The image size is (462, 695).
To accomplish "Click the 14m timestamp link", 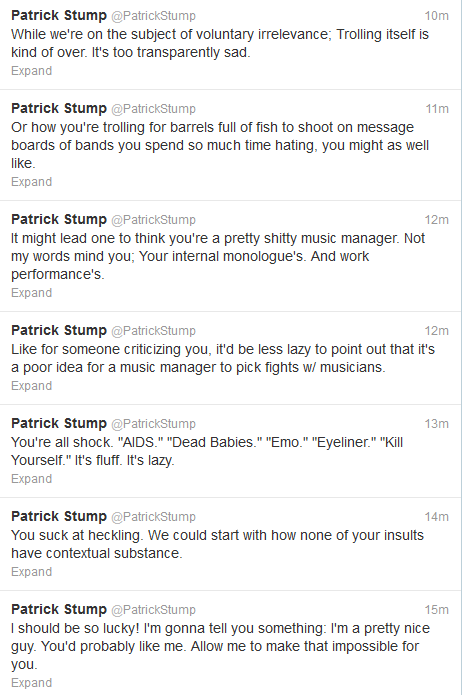I will (437, 517).
